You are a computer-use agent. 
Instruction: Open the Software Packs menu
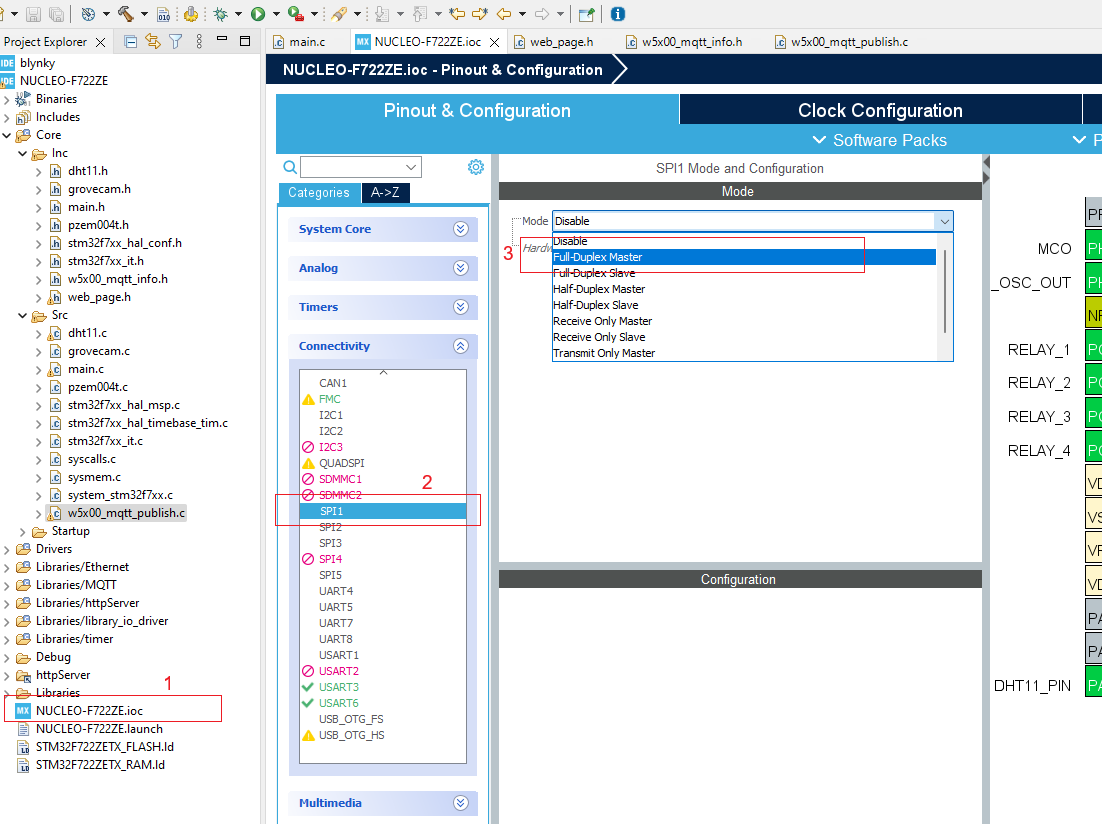tap(879, 140)
